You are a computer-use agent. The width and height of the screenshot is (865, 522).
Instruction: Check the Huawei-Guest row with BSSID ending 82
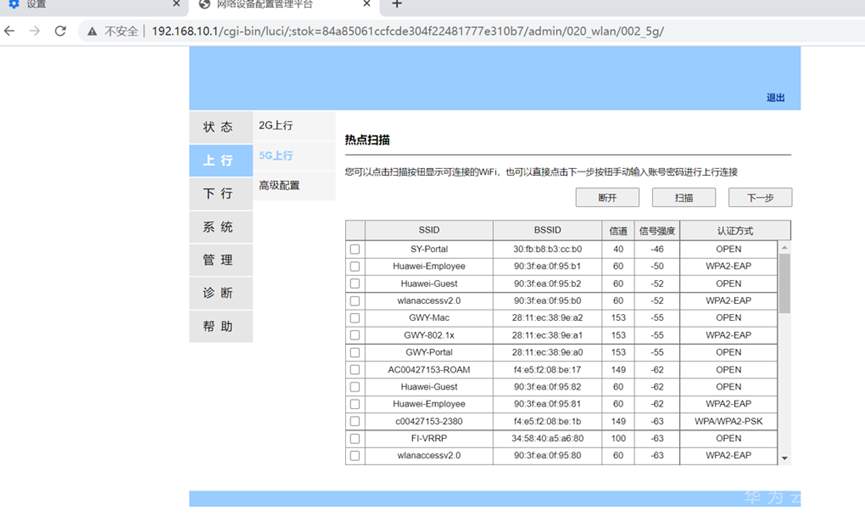(355, 387)
